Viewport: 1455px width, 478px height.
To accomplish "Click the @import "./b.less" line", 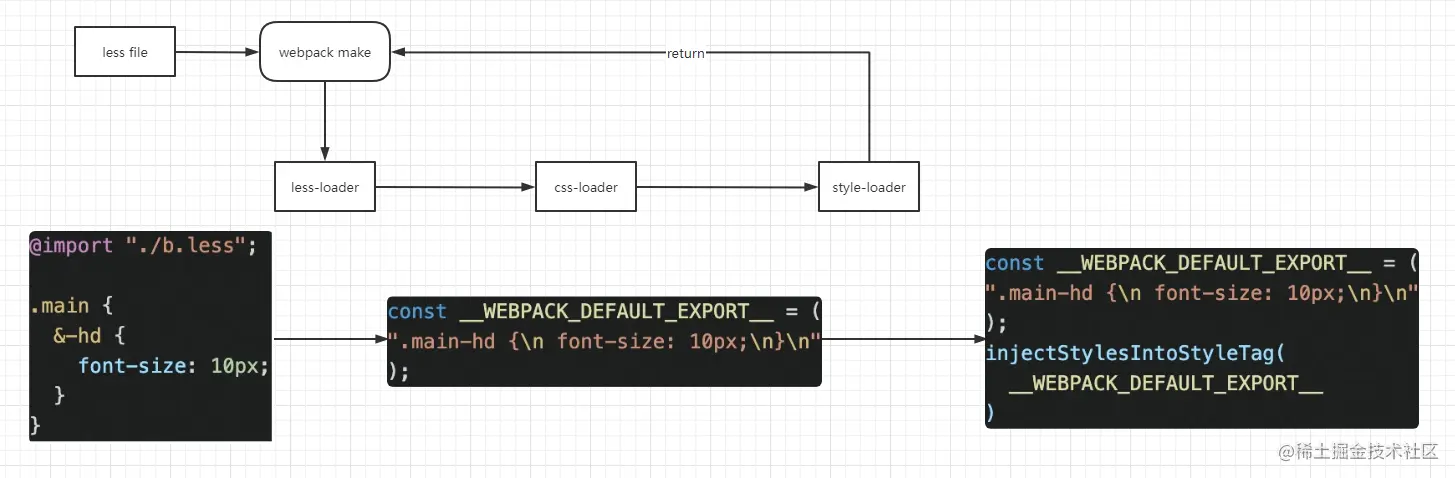I will 144,246.
